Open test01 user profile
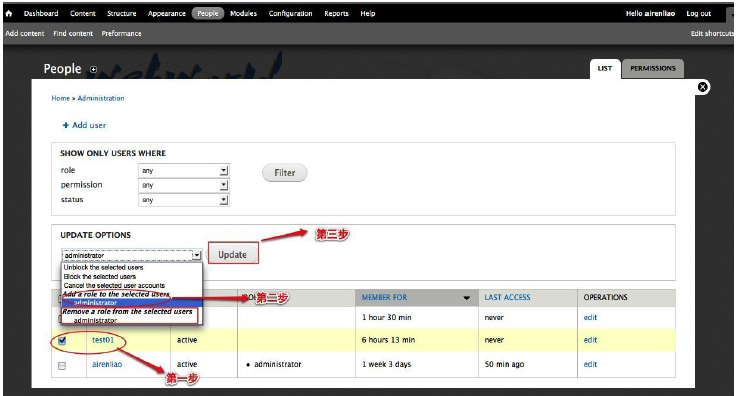The image size is (738, 396). pyautogui.click(x=103, y=340)
